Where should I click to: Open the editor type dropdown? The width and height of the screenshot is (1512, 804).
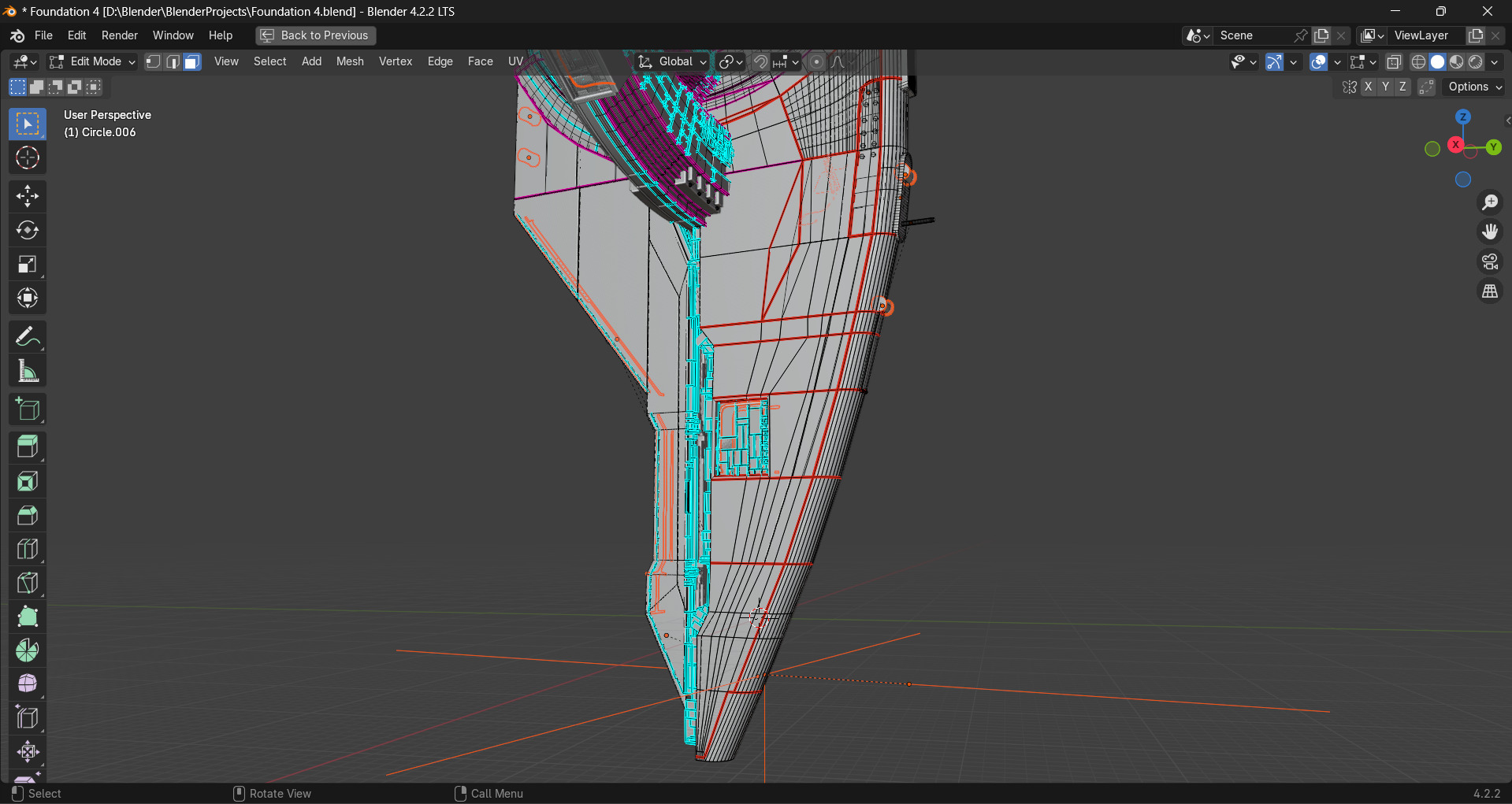pos(24,62)
